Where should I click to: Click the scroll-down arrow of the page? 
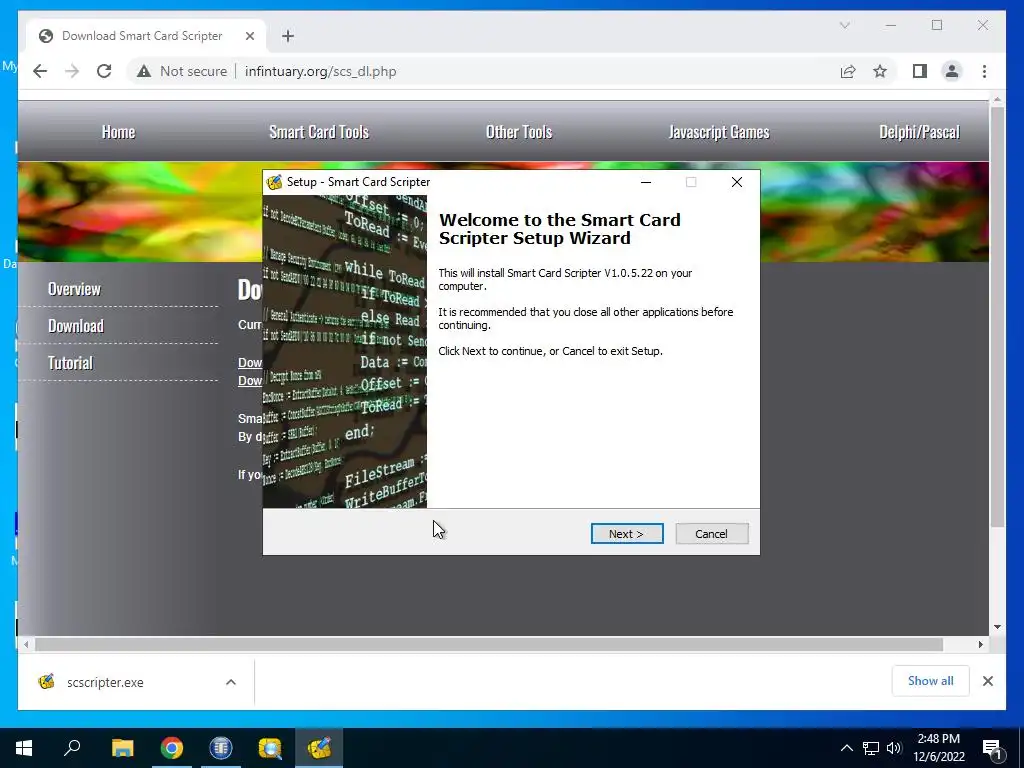(997, 627)
